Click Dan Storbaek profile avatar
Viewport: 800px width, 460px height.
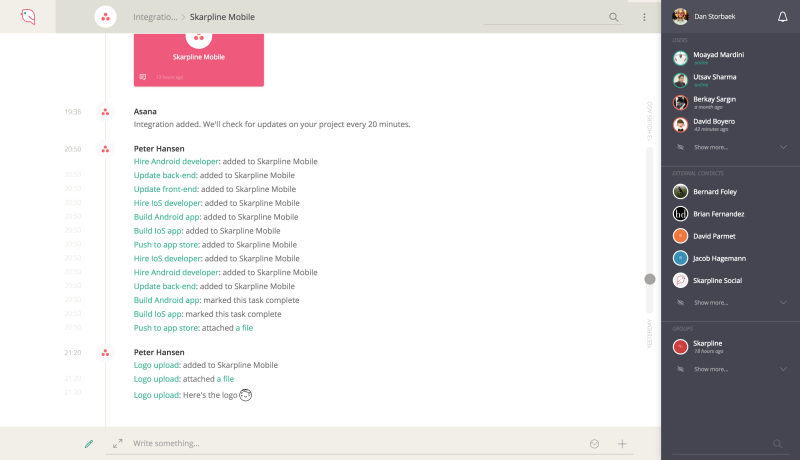coord(680,17)
